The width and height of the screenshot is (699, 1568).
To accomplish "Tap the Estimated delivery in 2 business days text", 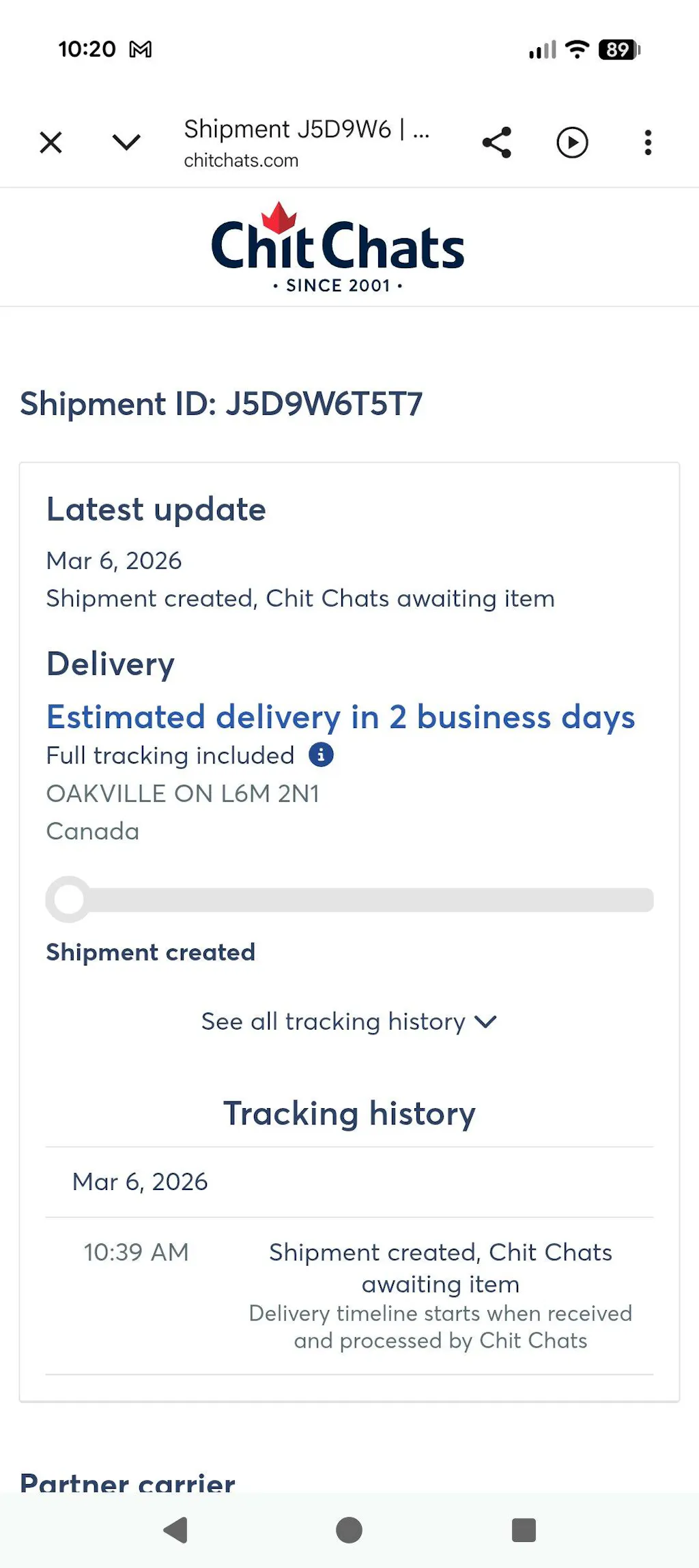I will 341,717.
